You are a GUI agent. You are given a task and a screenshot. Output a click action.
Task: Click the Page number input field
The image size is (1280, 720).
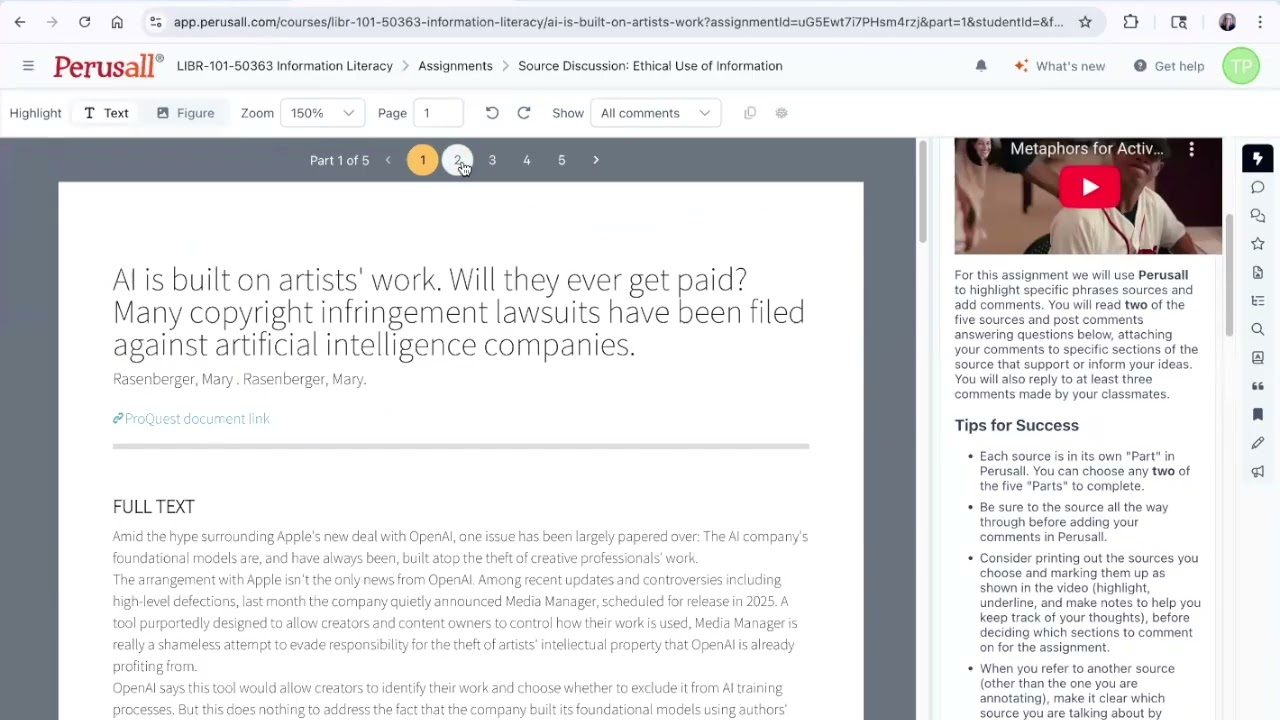tap(439, 113)
